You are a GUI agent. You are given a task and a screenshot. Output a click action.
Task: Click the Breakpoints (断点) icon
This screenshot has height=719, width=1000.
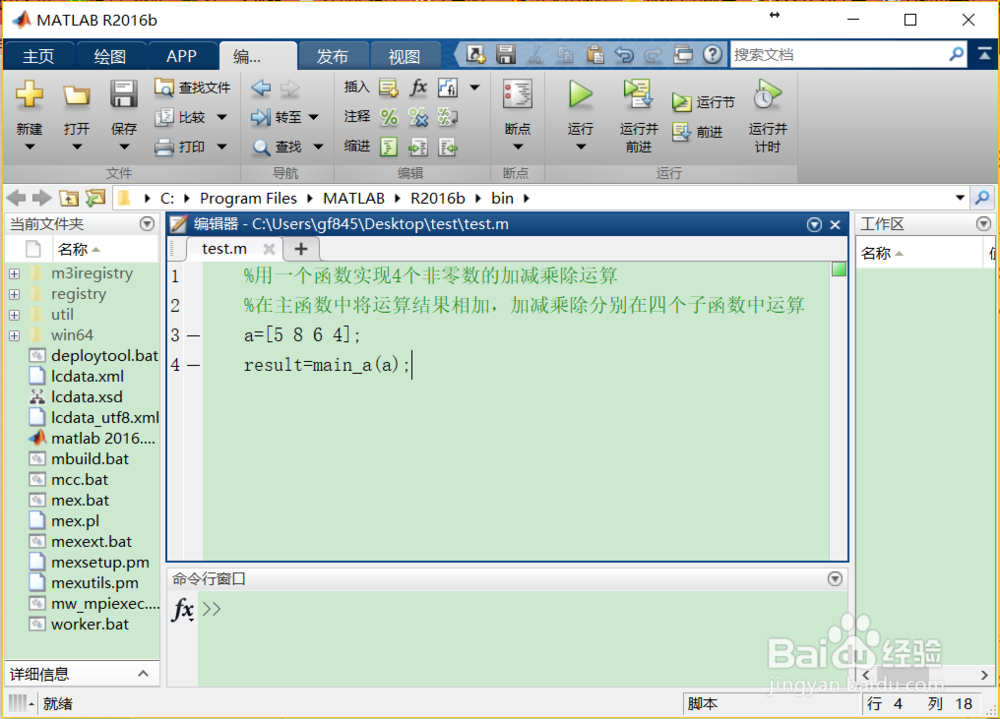pyautogui.click(x=517, y=94)
